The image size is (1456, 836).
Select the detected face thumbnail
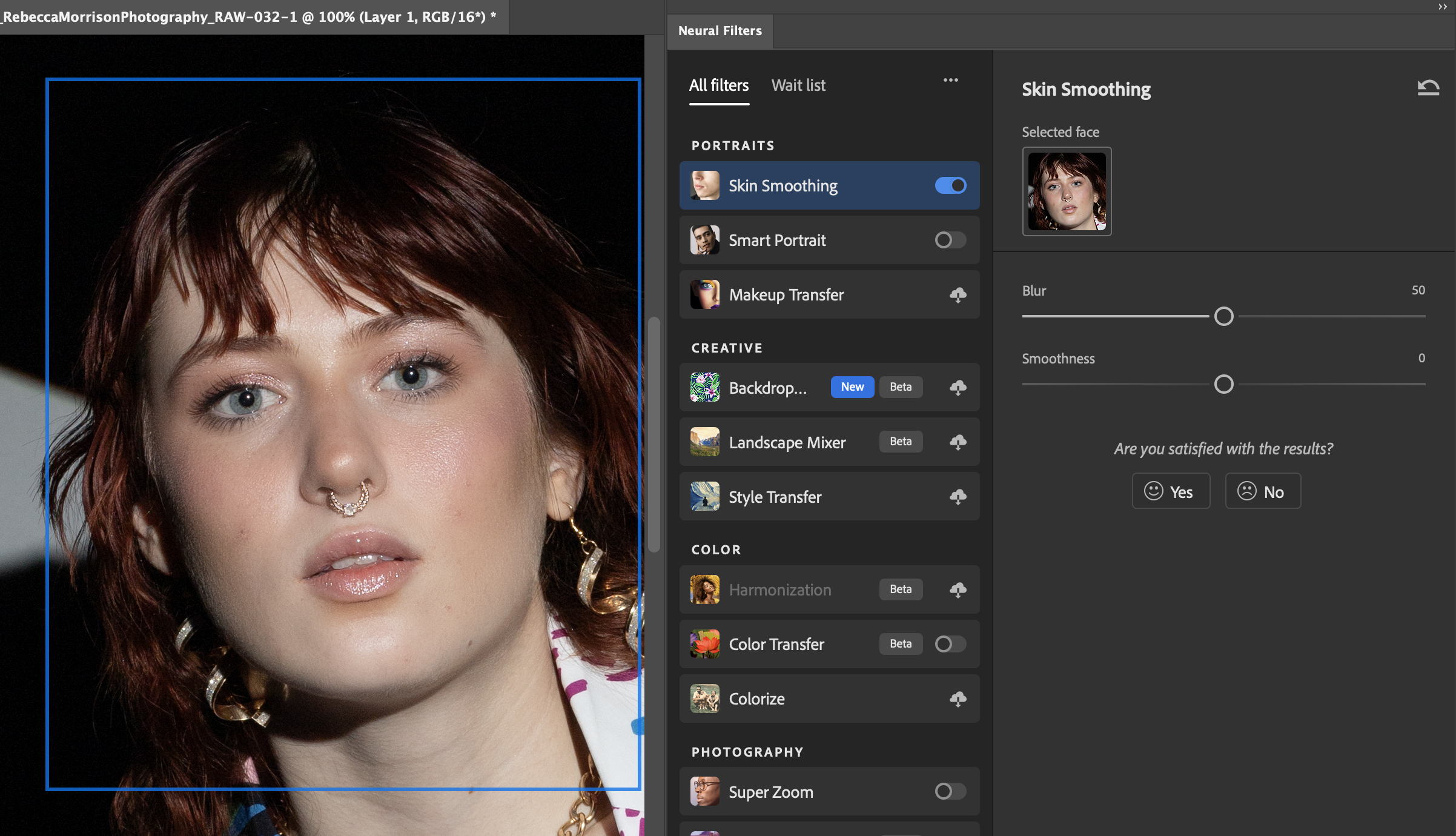tap(1068, 190)
